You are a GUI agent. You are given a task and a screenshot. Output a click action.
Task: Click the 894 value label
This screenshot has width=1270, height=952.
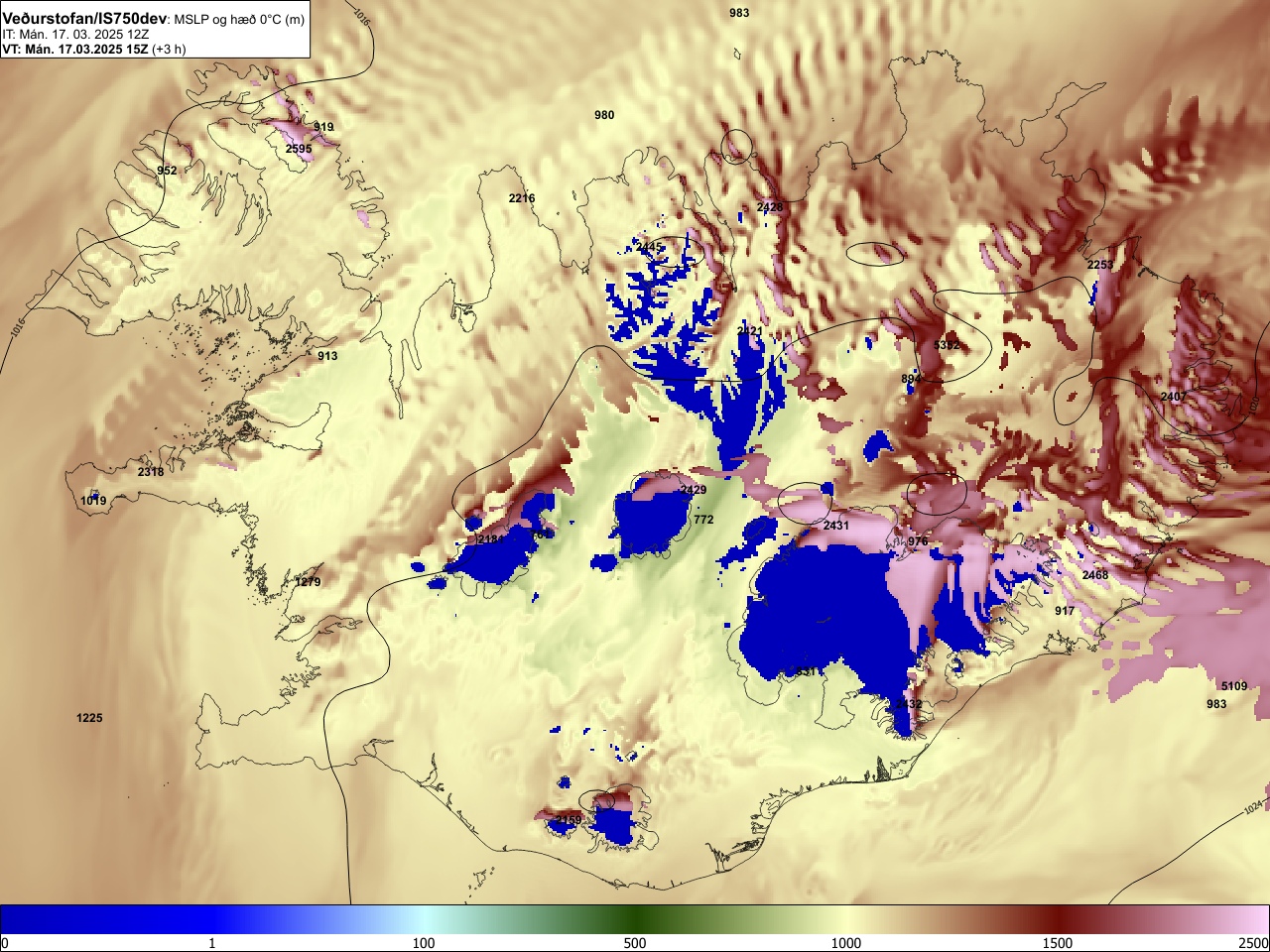point(911,379)
